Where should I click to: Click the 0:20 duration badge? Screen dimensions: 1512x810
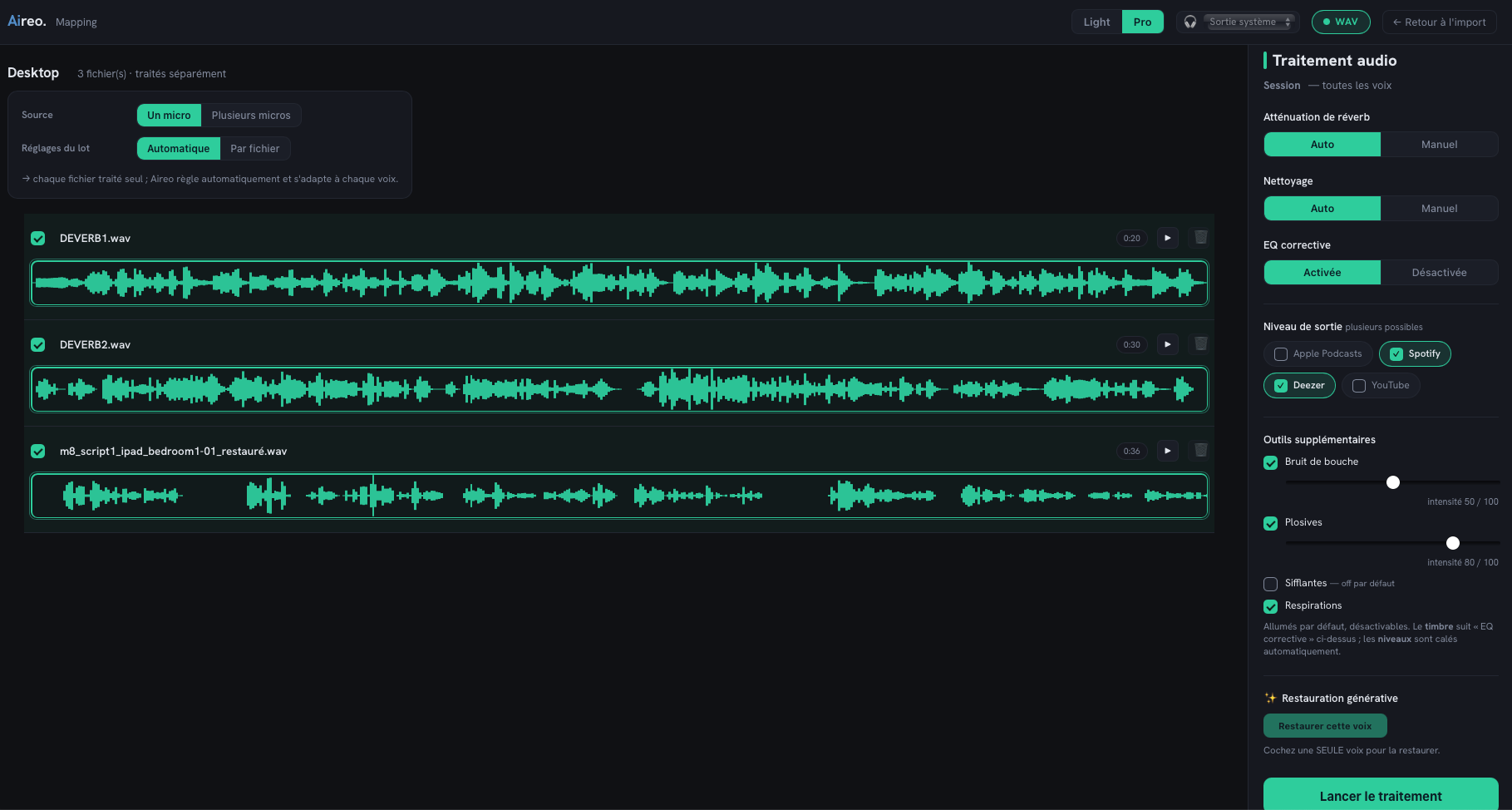pyautogui.click(x=1132, y=239)
